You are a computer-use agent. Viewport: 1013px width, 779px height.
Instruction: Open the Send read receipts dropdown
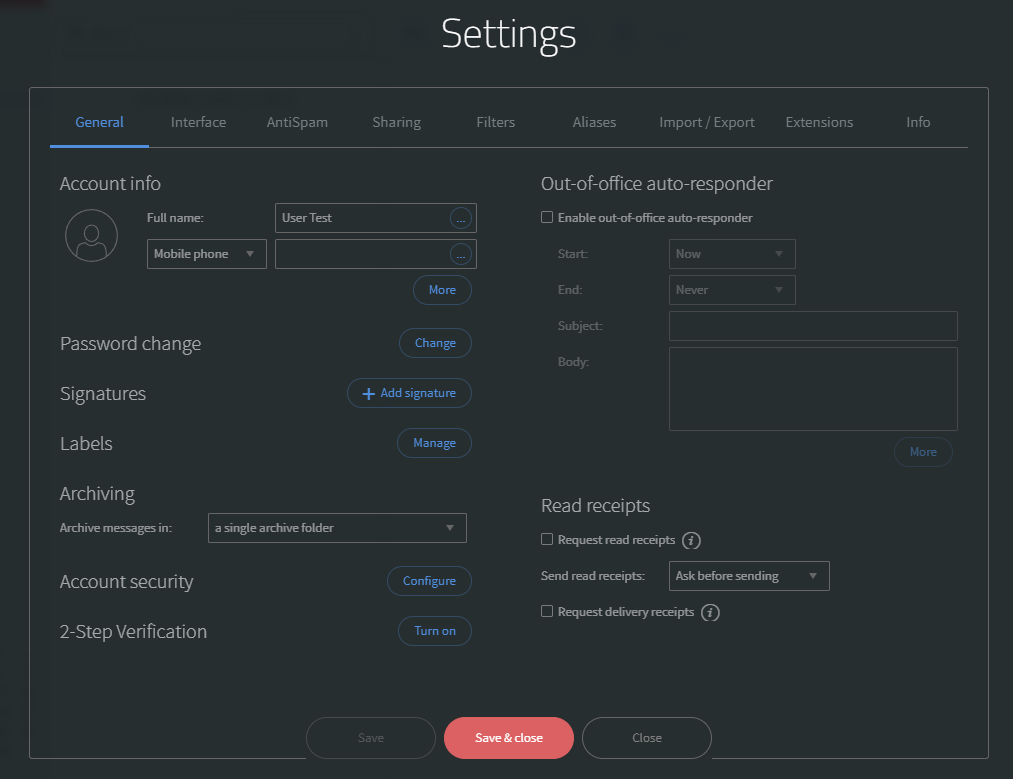click(748, 576)
